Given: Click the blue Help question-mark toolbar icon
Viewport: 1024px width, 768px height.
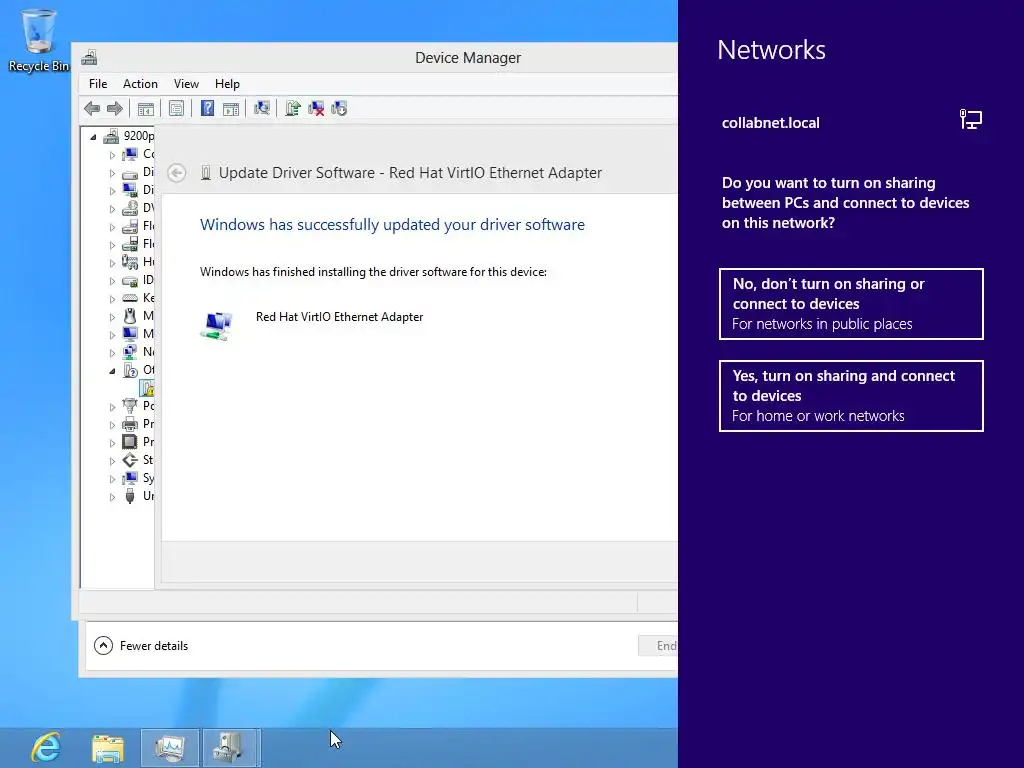Looking at the screenshot, I should click(207, 108).
